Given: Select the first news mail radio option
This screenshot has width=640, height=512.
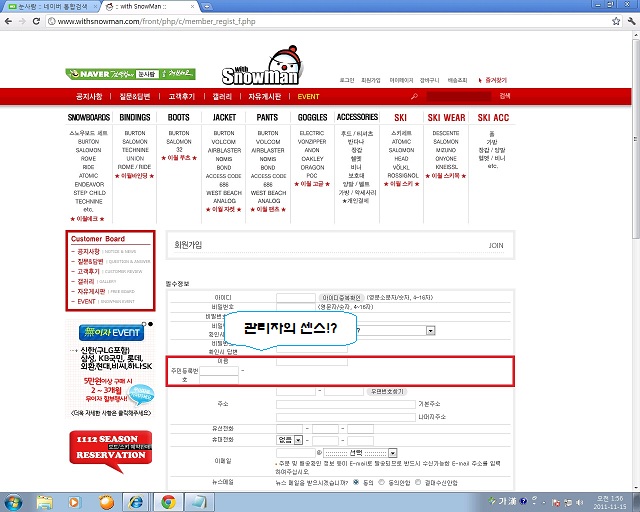Looking at the screenshot, I should (x=356, y=482).
